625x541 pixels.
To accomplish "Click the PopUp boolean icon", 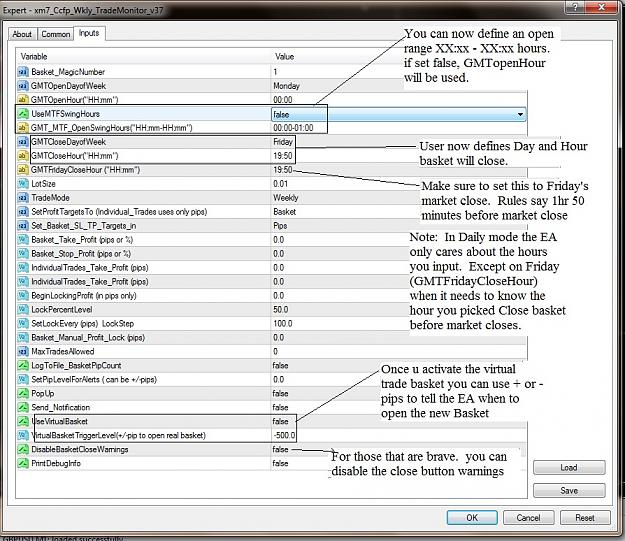I will coord(23,393).
